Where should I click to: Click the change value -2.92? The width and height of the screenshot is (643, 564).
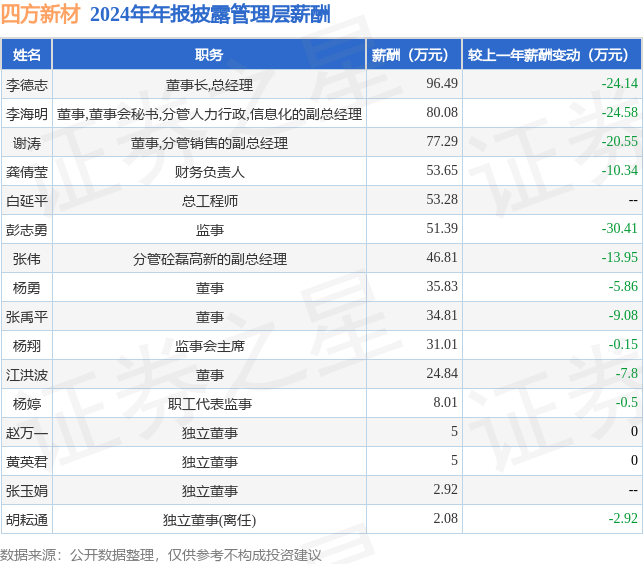point(623,518)
